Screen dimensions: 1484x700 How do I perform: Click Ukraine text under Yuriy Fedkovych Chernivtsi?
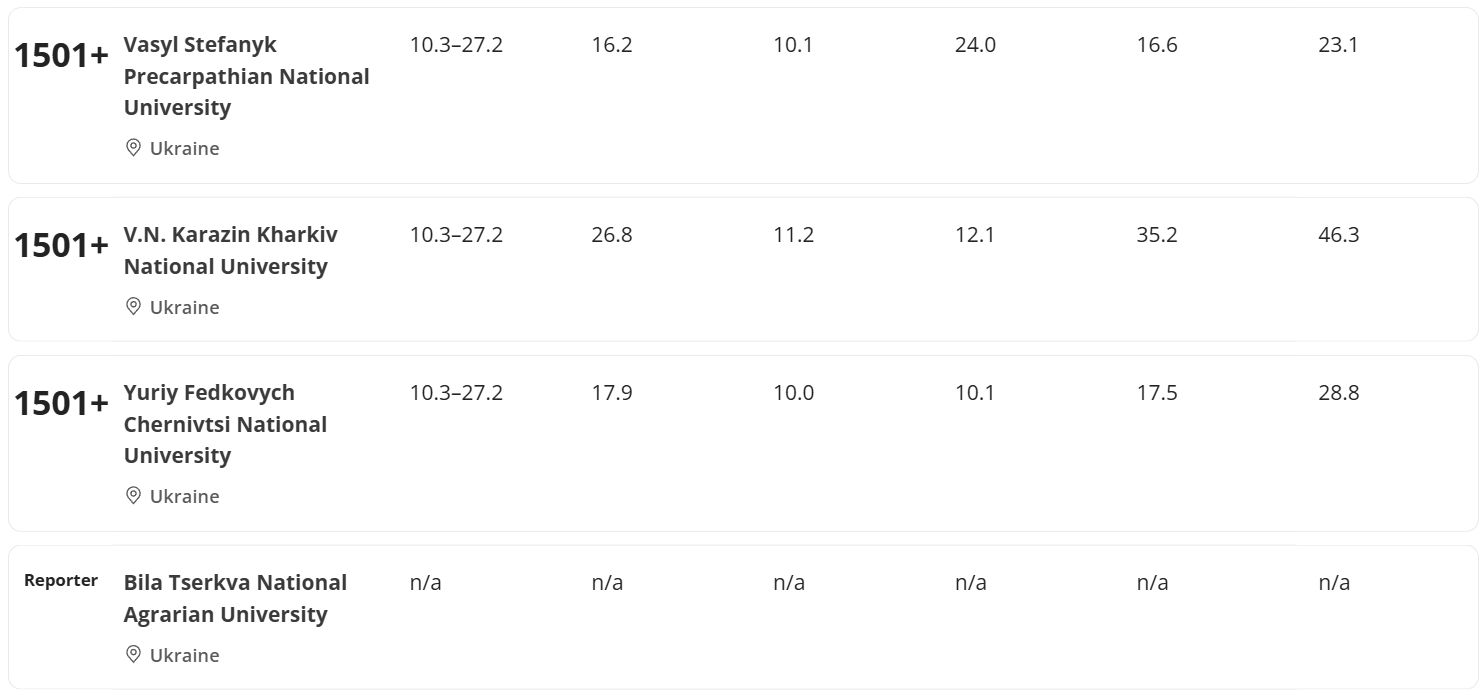[x=184, y=496]
